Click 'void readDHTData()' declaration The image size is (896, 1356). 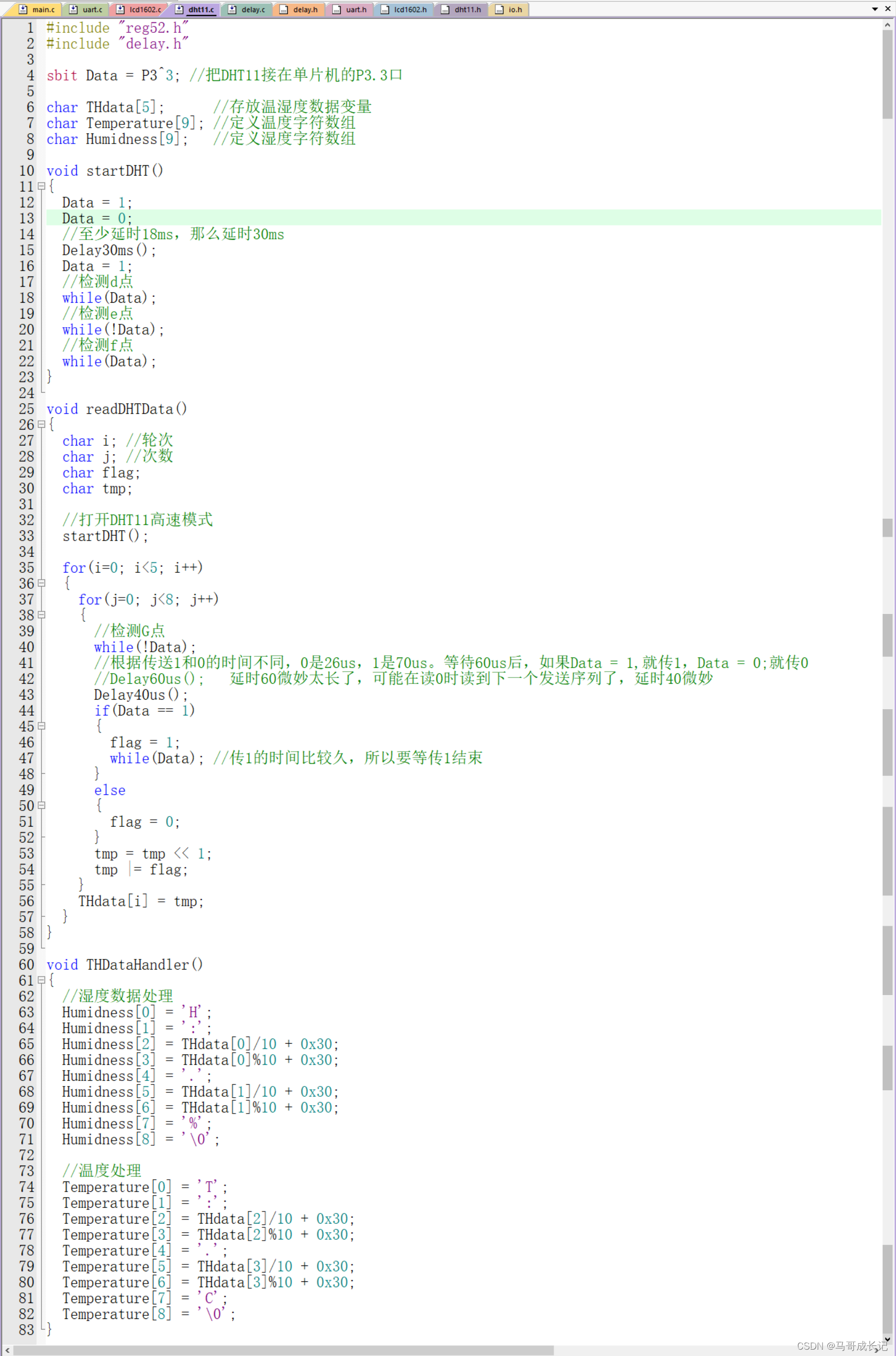pos(116,409)
